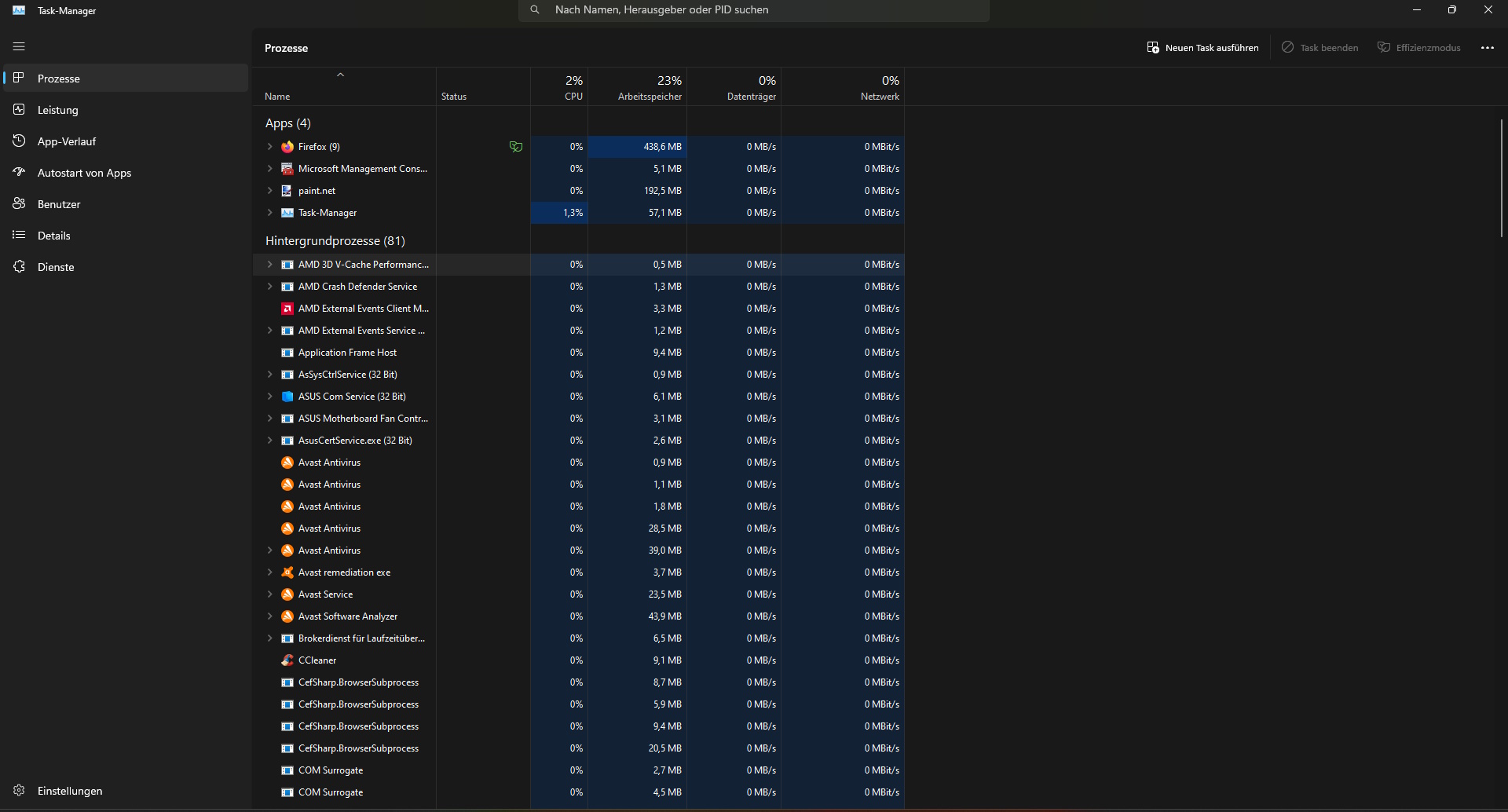Screen dimensions: 1508x812
Task: Click the Microsoft Management Console icon
Action: click(287, 169)
